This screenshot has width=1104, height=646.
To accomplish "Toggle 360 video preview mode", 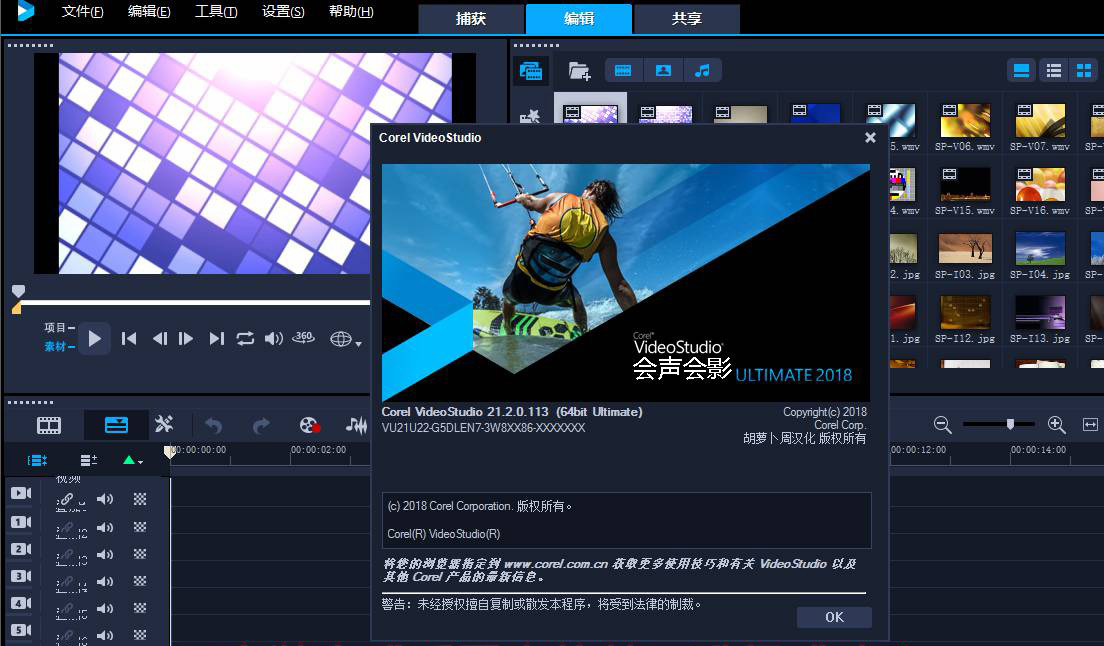I will coord(303,338).
